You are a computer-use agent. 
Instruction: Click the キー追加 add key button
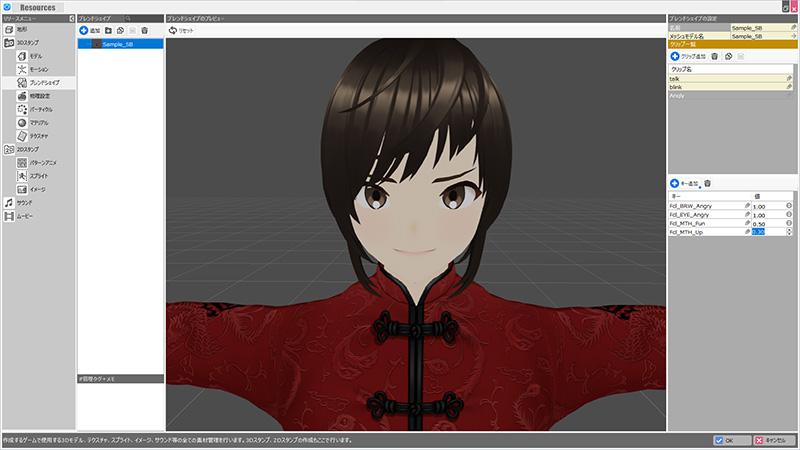pos(684,184)
